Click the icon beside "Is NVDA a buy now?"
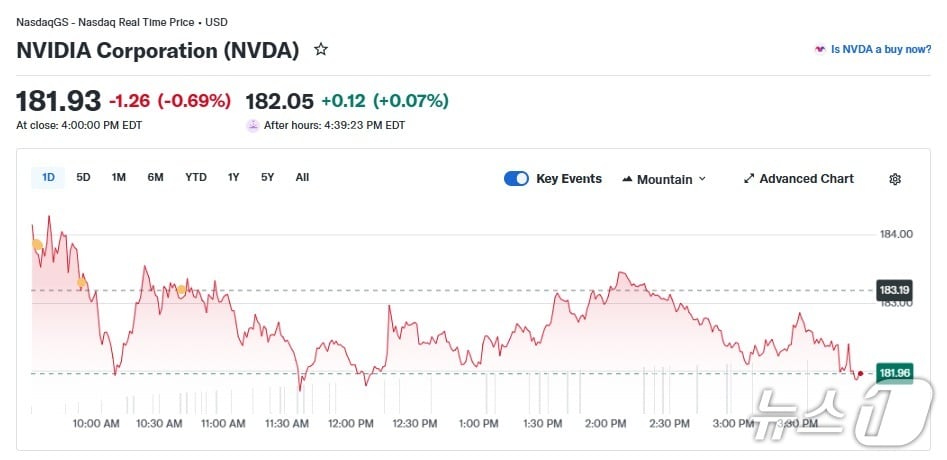947x460 pixels. click(x=820, y=49)
